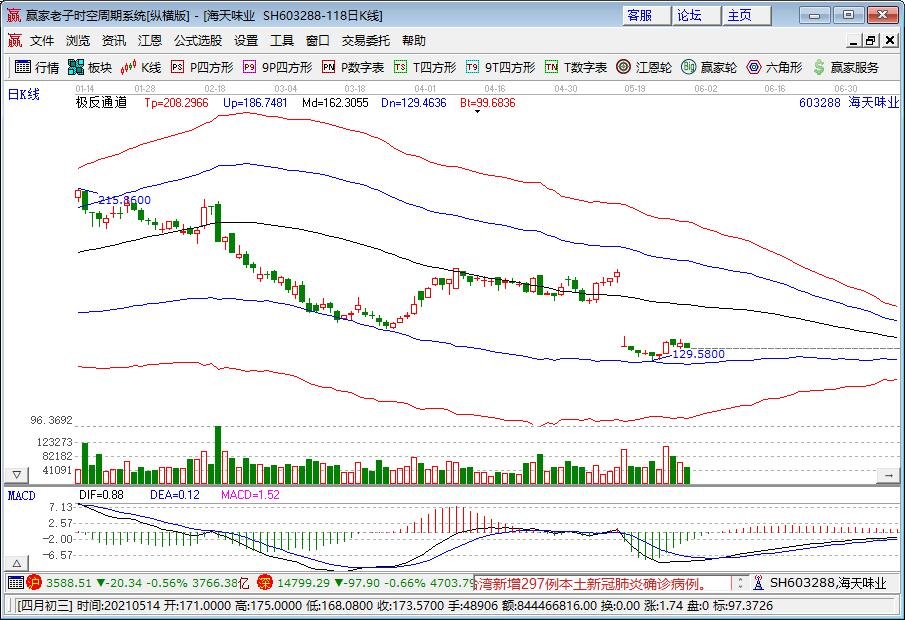Select the Dn=129.4636 indicator value
The width and height of the screenshot is (905, 620).
pos(414,103)
